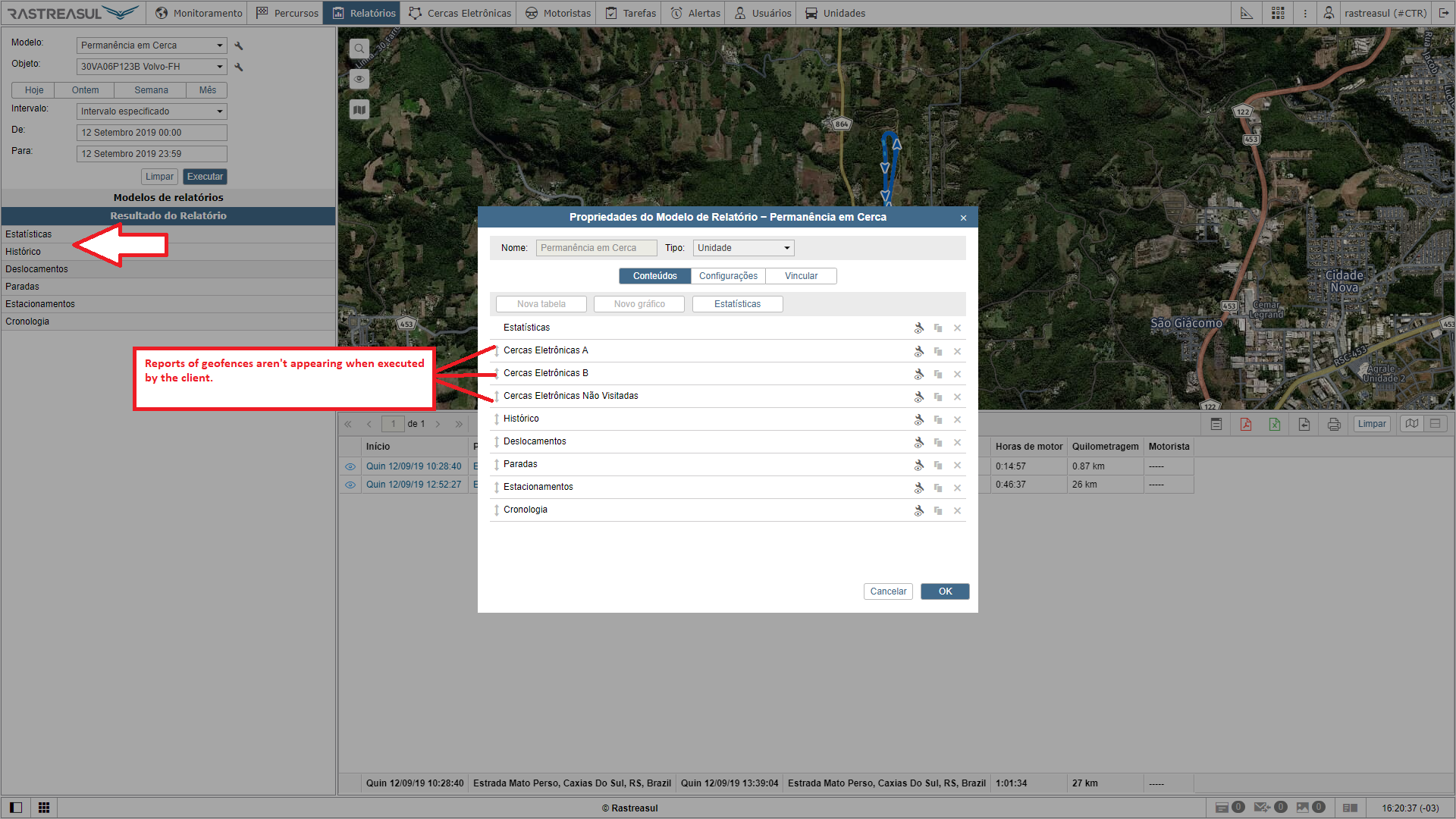Open properties of Cercas Eletrônicas A table
The image size is (1456, 819).
[x=918, y=351]
